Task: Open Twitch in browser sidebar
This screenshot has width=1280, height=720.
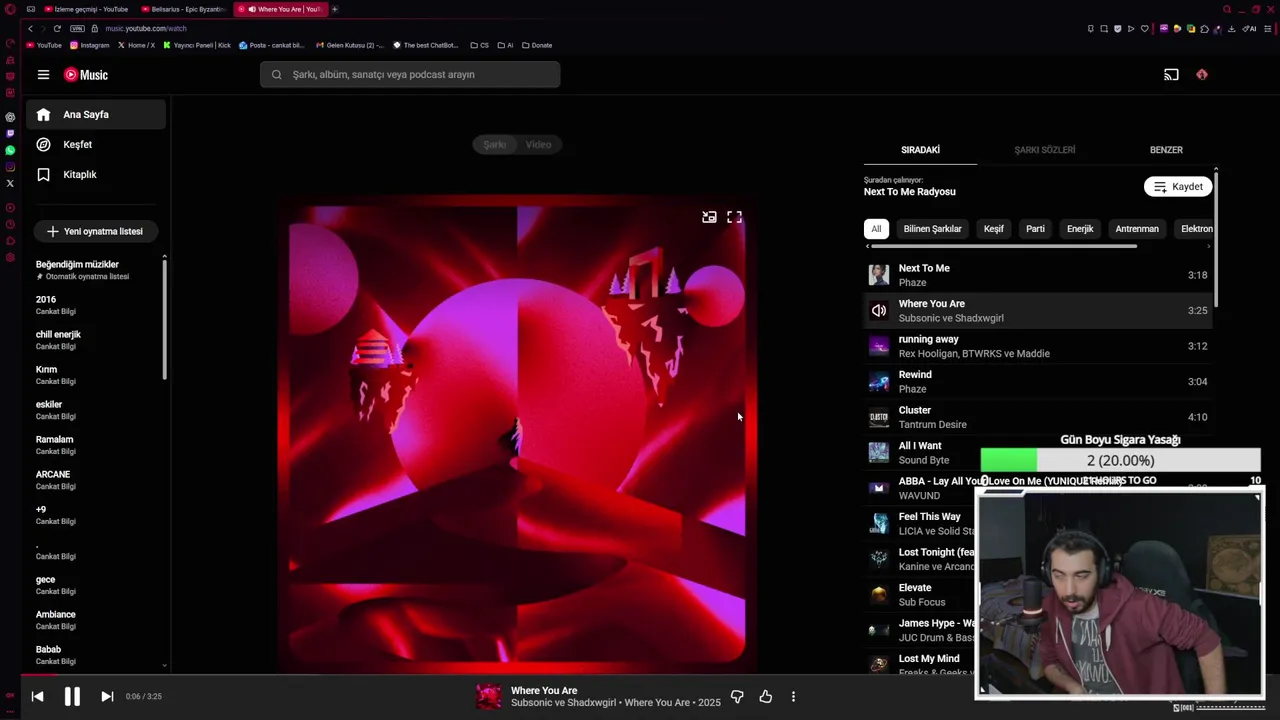Action: pos(10,133)
